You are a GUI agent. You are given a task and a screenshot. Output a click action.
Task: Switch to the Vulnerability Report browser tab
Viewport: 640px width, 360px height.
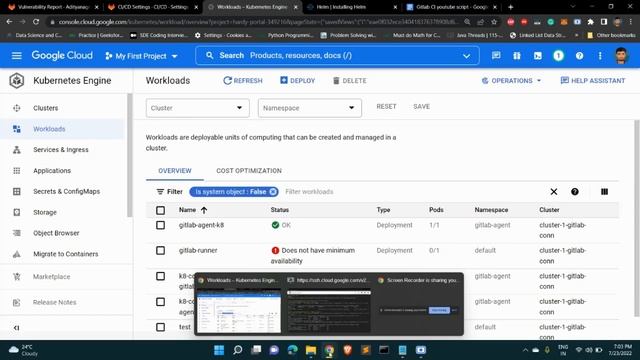[53, 7]
